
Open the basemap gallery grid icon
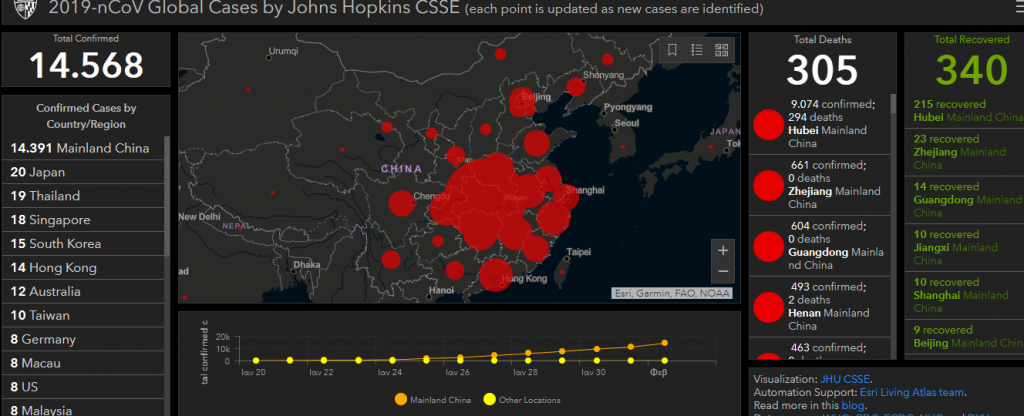pos(721,50)
